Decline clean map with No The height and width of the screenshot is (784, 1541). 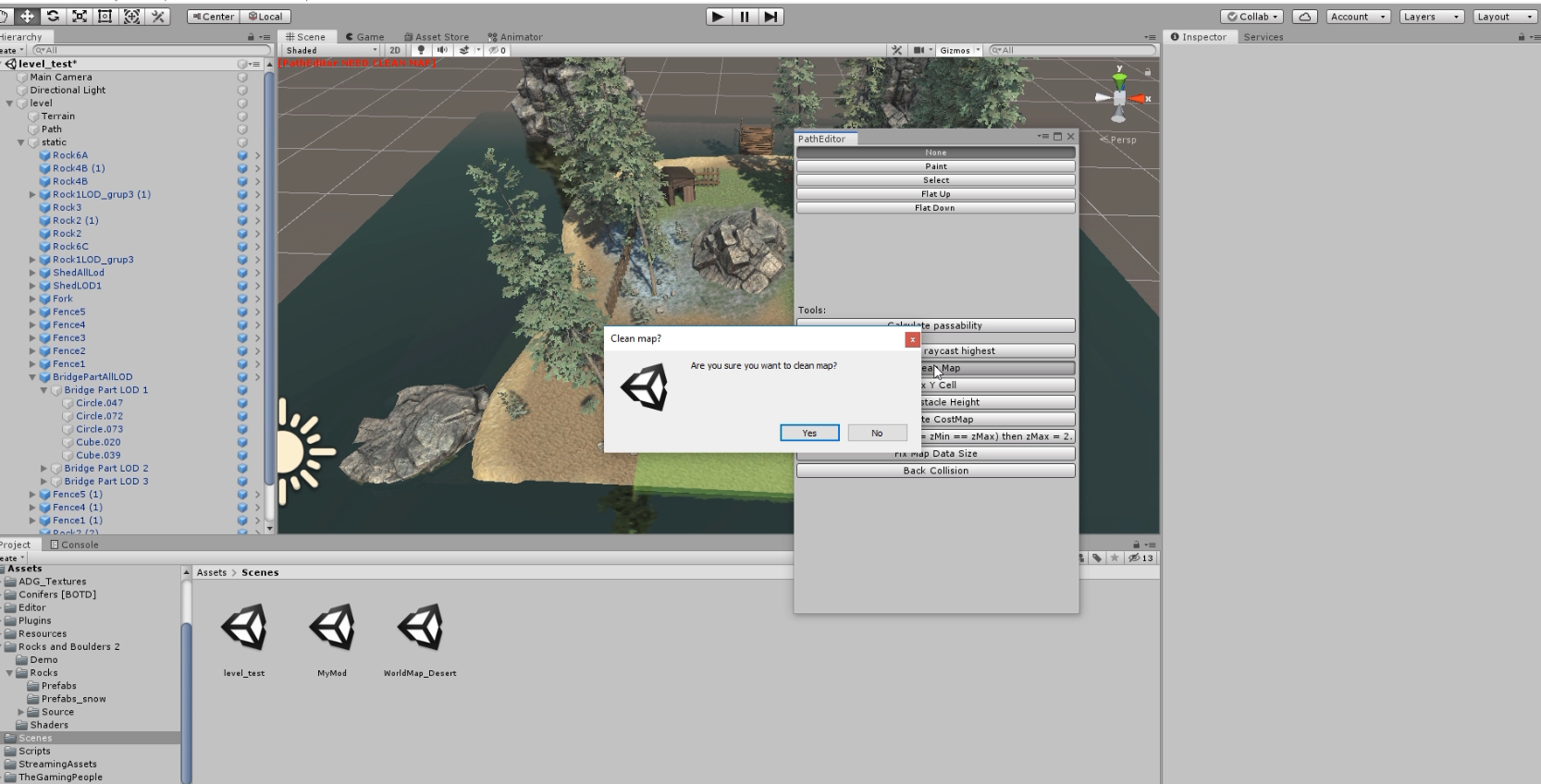click(877, 433)
